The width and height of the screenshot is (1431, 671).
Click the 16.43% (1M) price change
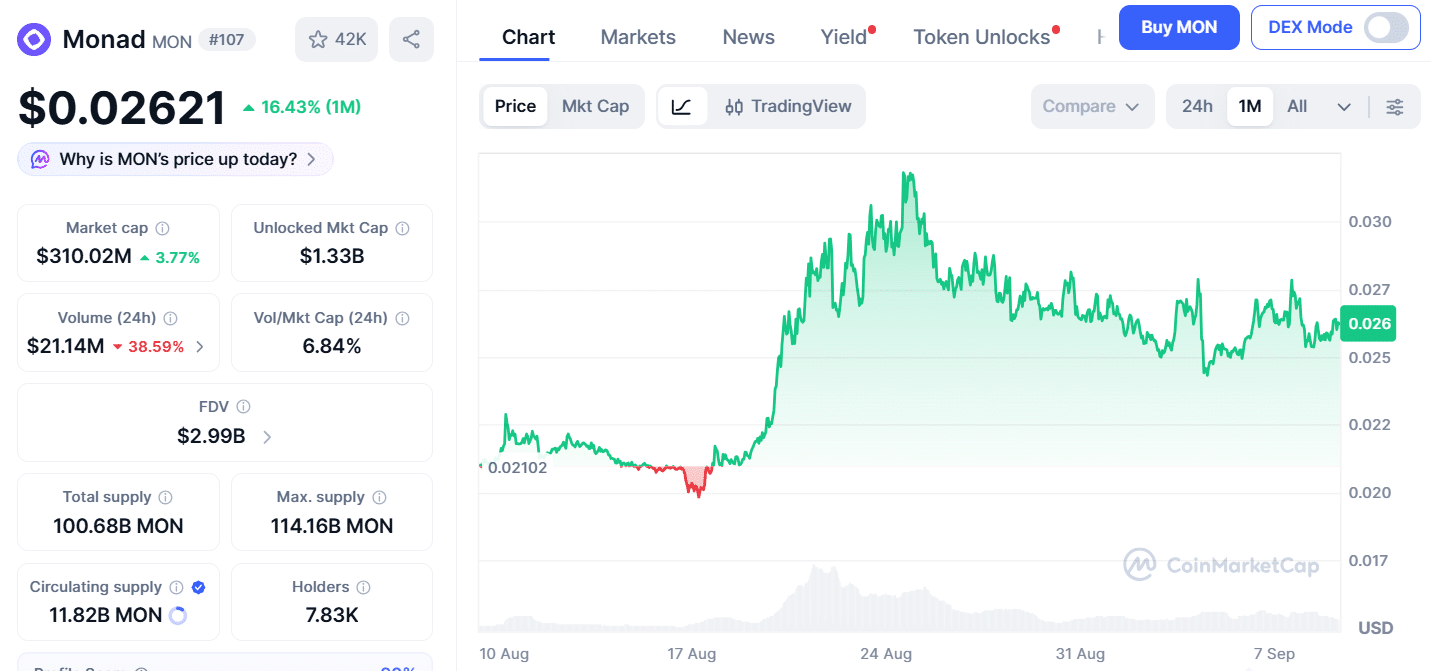(302, 107)
